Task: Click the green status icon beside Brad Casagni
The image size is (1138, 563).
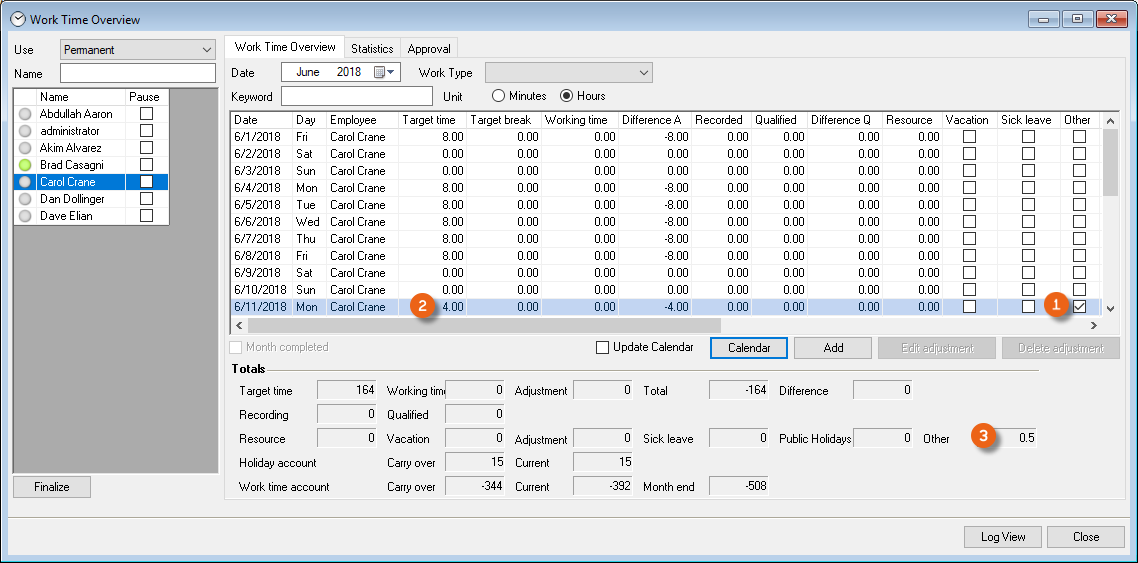Action: (x=25, y=165)
